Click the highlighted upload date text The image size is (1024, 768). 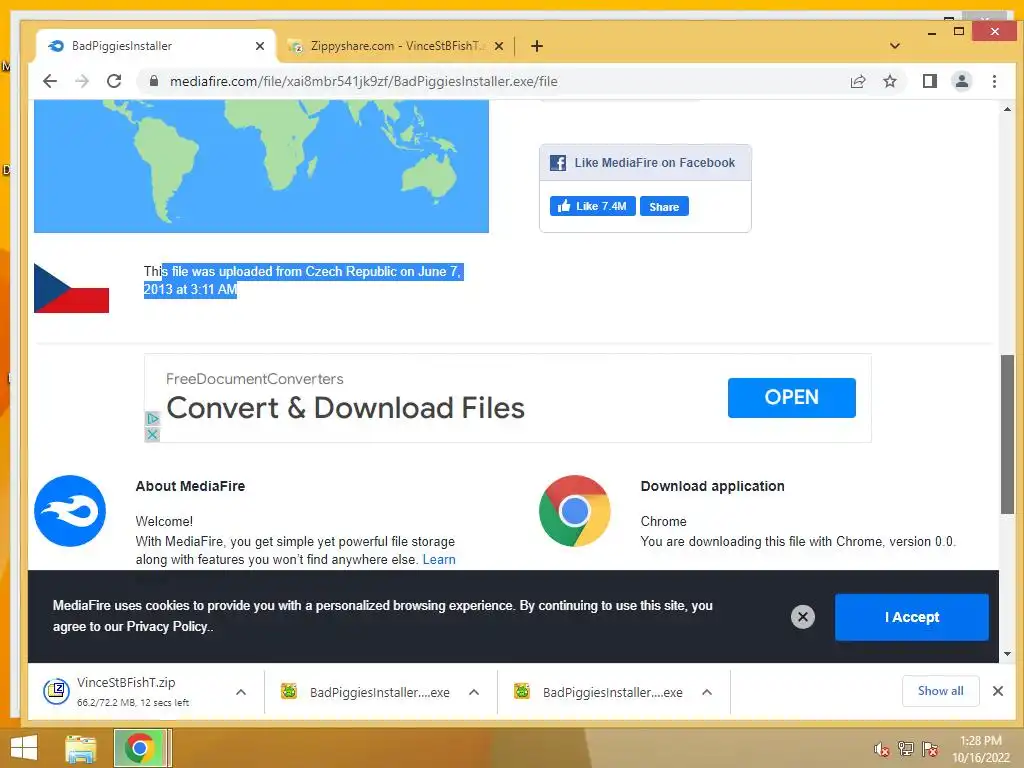304,280
